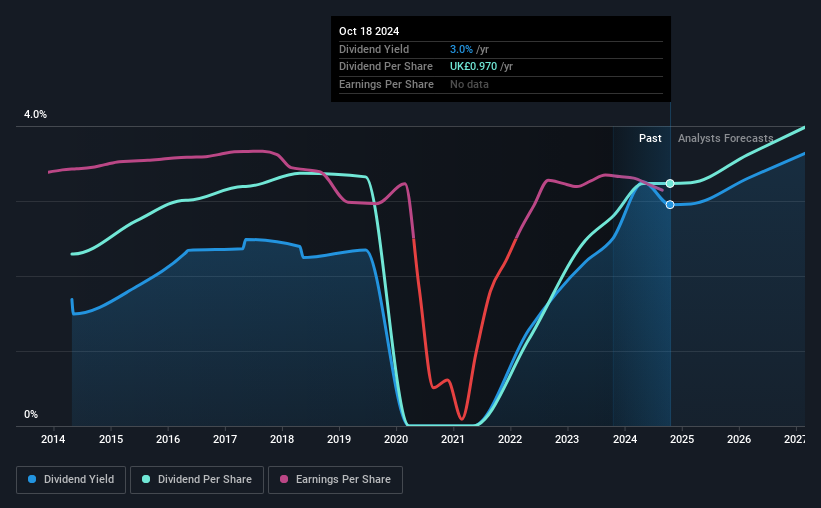The image size is (821, 508).
Task: Click the '0%' y-axis label
Action: point(31,414)
